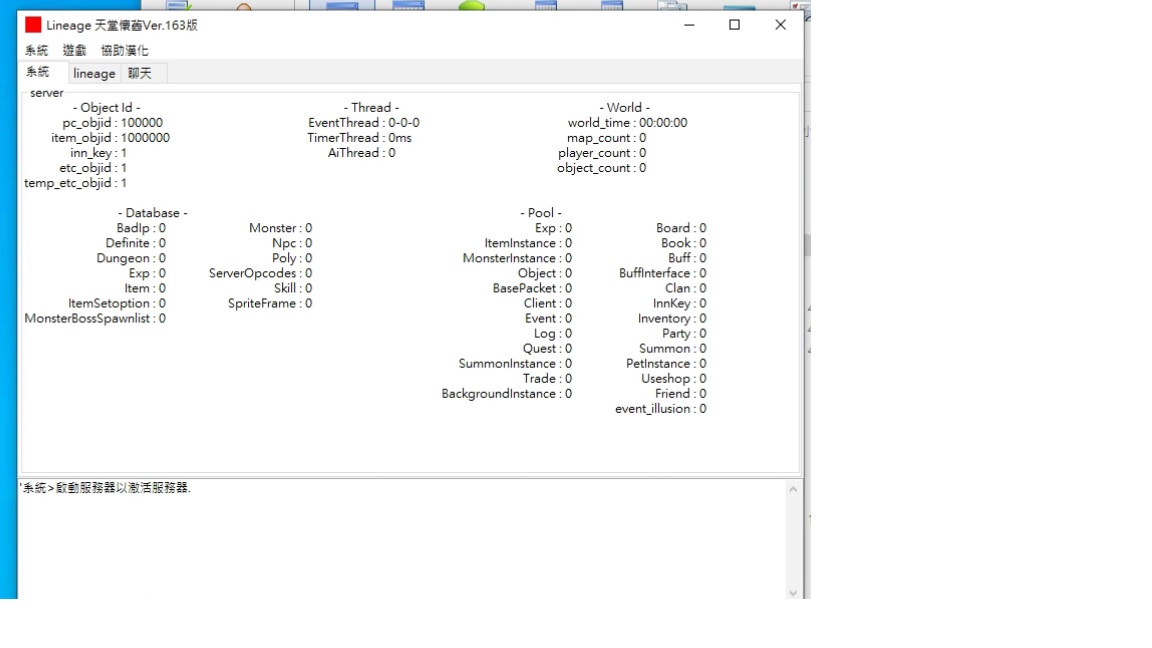Viewport: 1152px width, 648px height.
Task: Click the Useshop : 0 pool entry
Action: pos(674,379)
